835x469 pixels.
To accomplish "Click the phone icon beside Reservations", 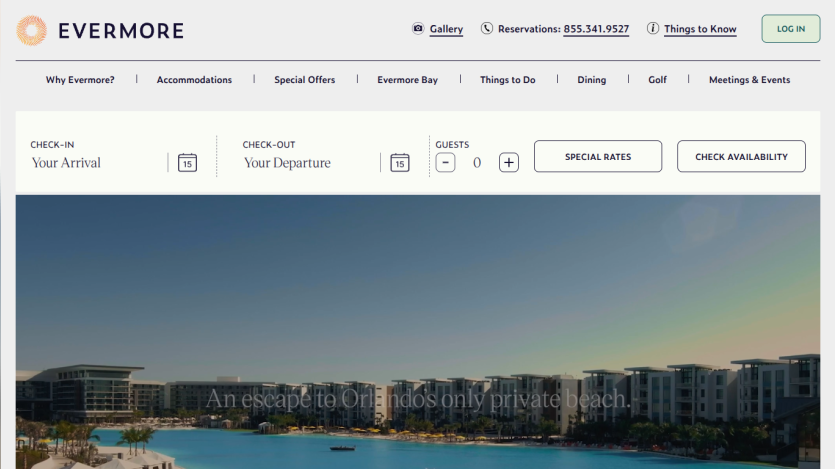I will tap(487, 28).
